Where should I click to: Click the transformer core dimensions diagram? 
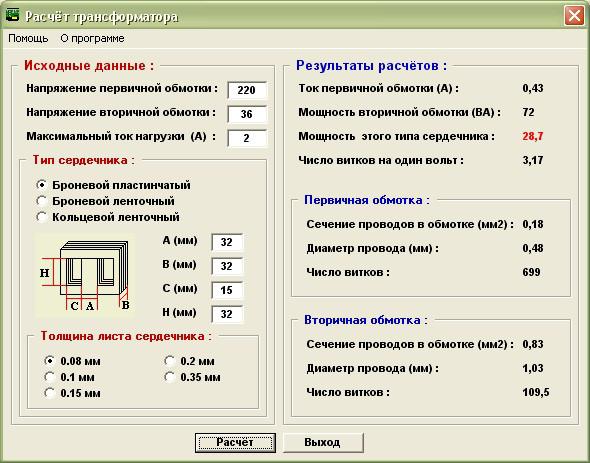(x=85, y=276)
